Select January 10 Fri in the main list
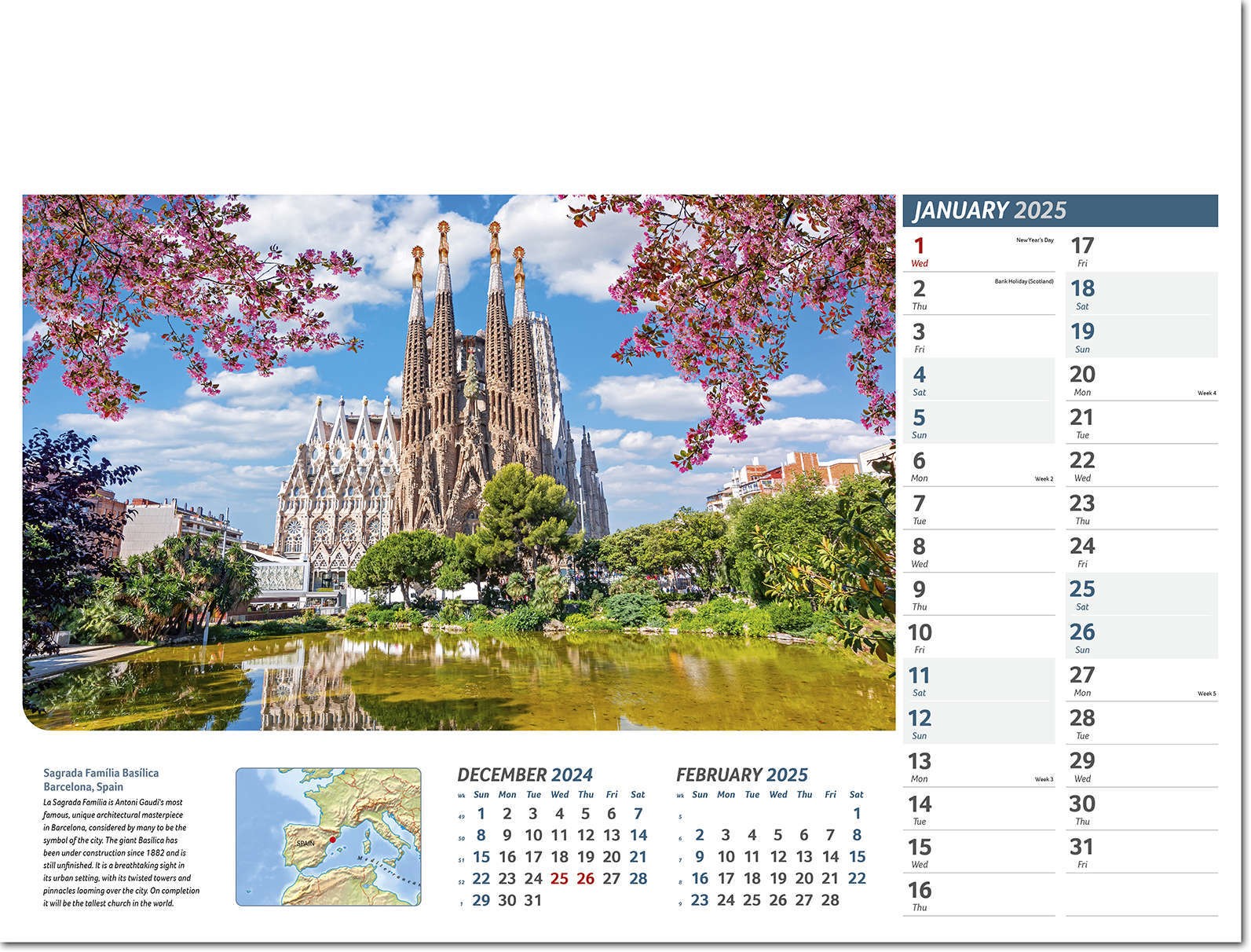This screenshot has height=952, width=1251. pos(978,637)
